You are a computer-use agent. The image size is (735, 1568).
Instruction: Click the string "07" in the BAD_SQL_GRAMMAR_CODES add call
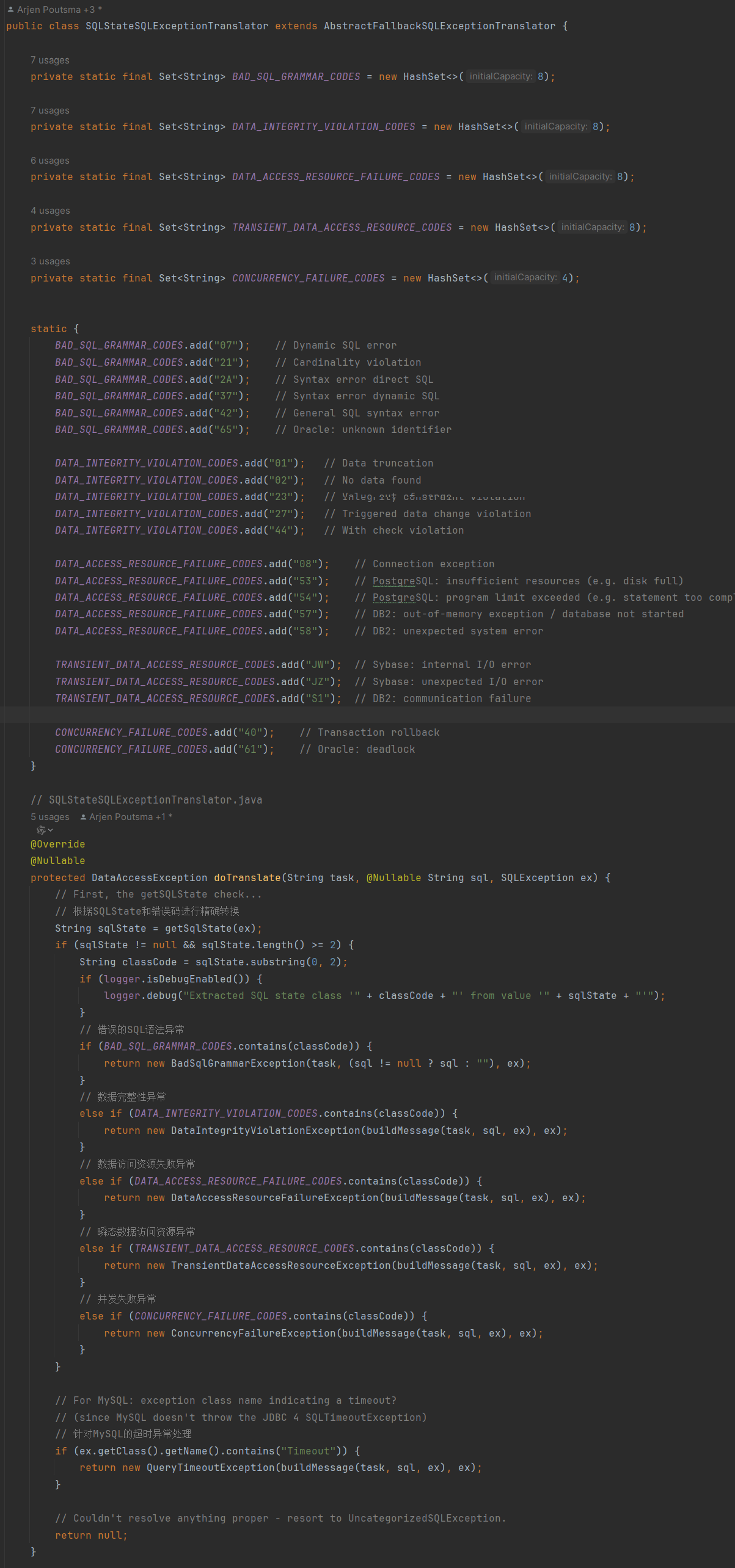coord(225,346)
